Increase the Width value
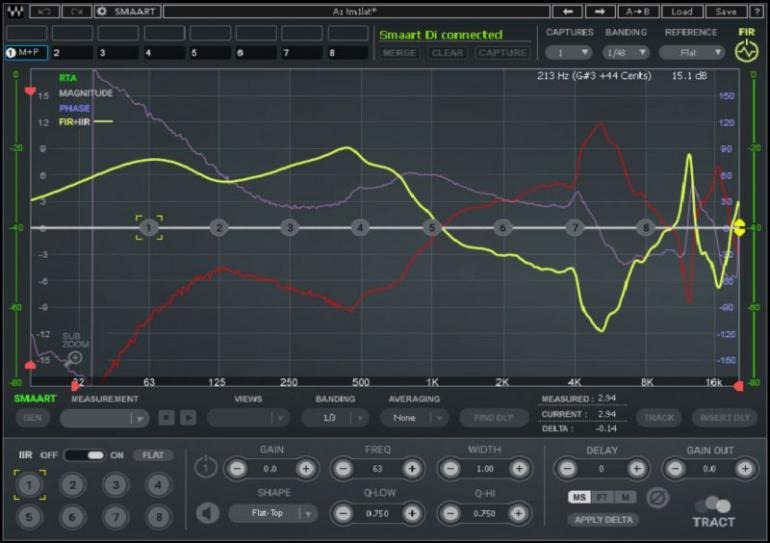This screenshot has width=770, height=543. point(519,469)
